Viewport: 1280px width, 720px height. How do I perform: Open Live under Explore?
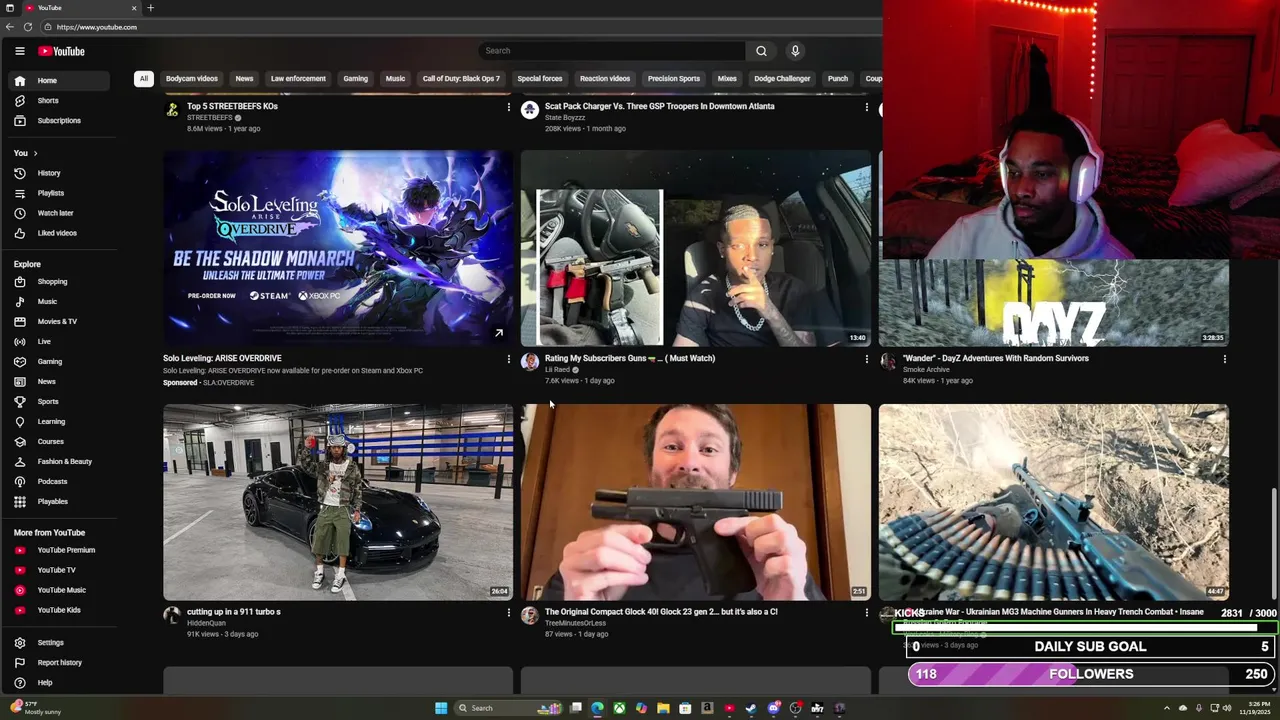coord(59,342)
